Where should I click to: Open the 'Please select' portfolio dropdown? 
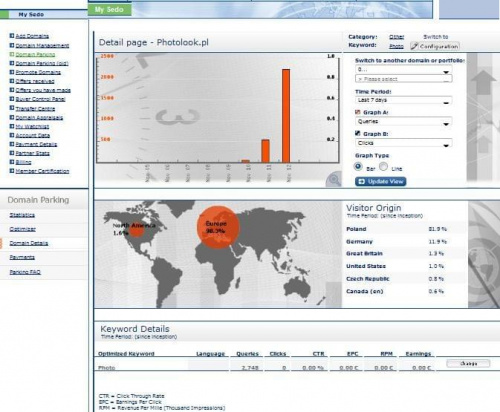coord(404,79)
